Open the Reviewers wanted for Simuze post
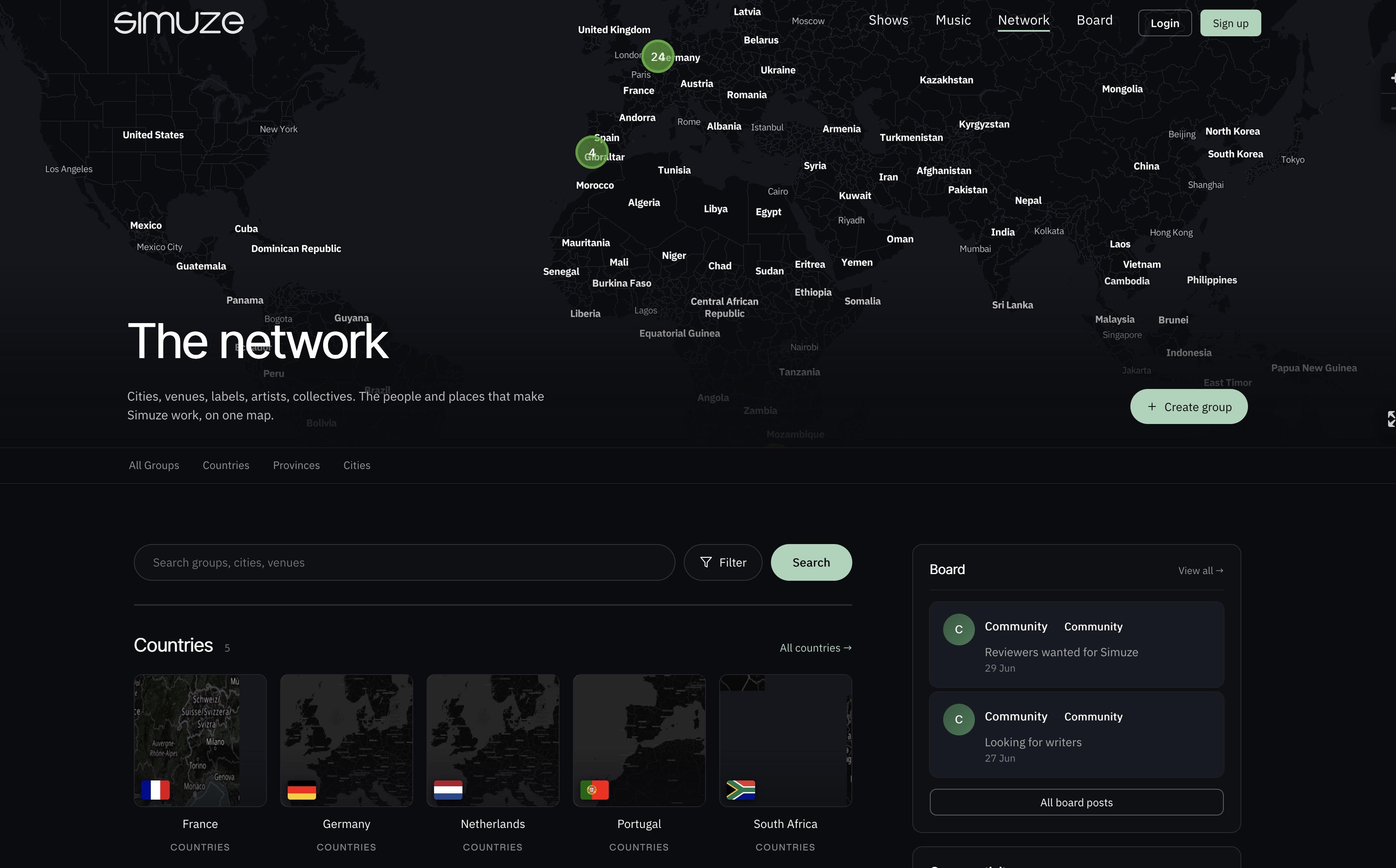 point(1076,645)
